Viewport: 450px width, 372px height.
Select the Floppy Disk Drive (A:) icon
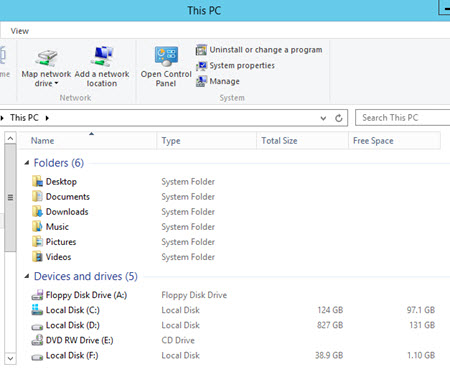(x=37, y=295)
